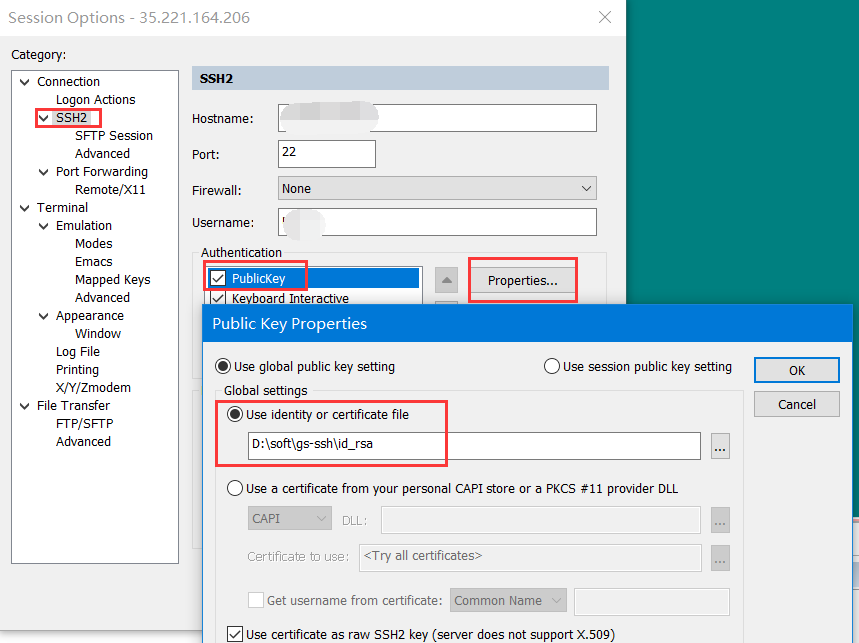
Task: Choose the CAPI or PKCS #11 certificate option
Action: [235, 489]
